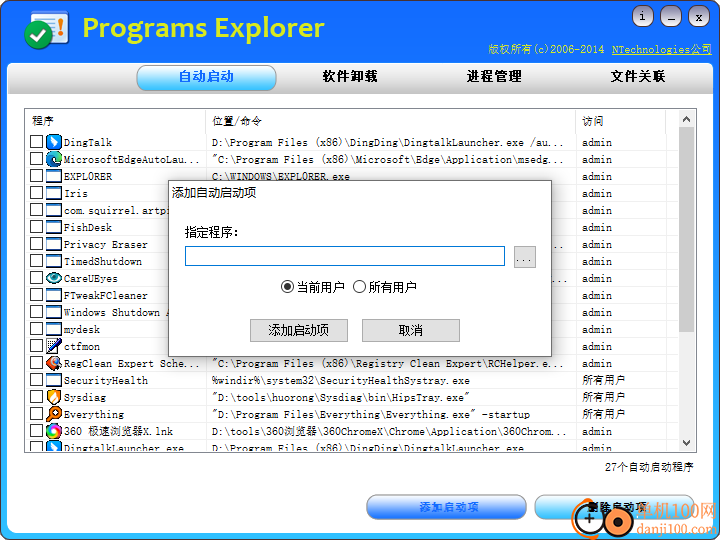Tick the 360 极速浏览器X.lnk checkbox
The image size is (720, 540).
click(x=36, y=430)
